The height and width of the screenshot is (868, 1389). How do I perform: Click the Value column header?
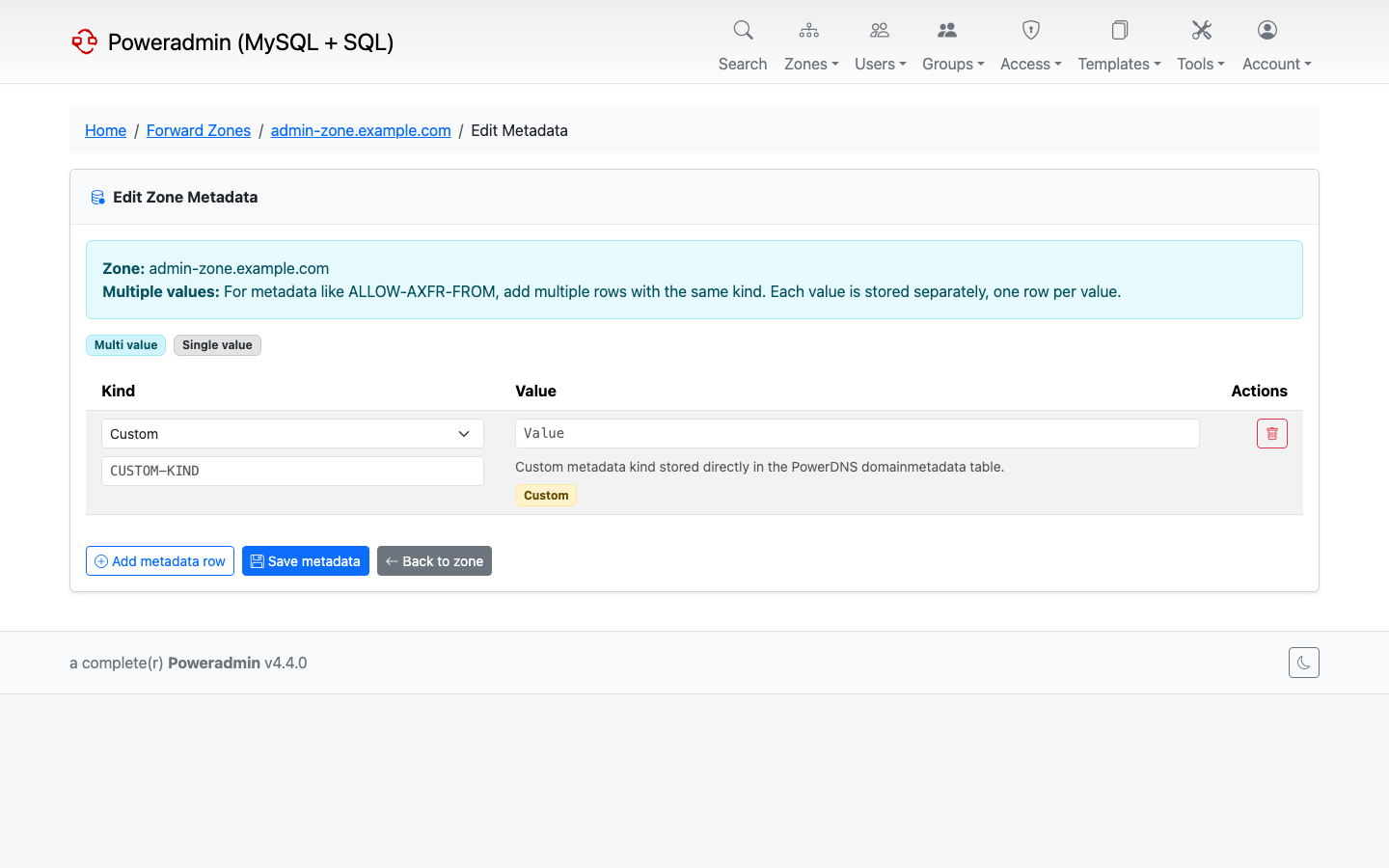535,391
